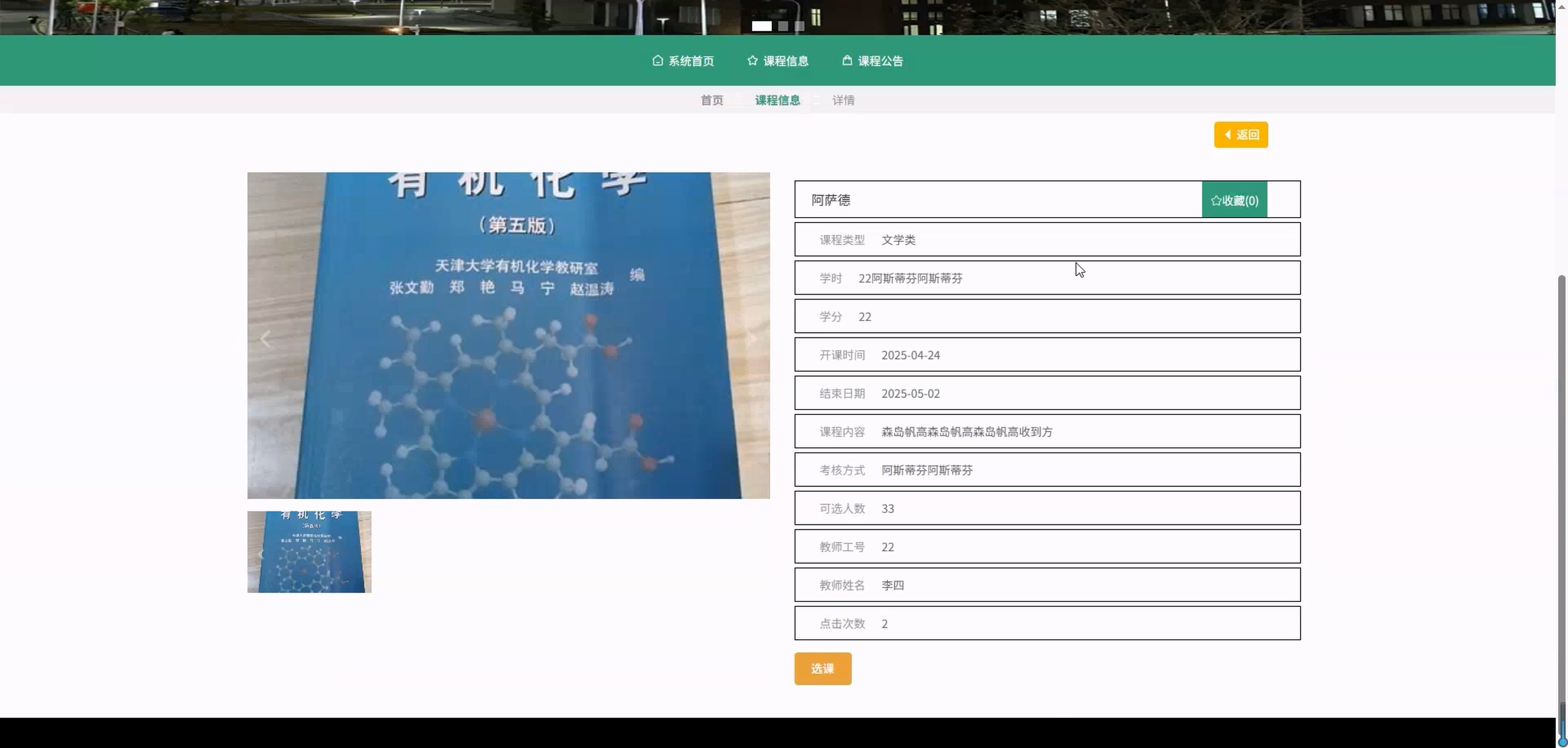Click the green 课程信息 breadcrumb link
This screenshot has width=1568, height=748.
pos(777,101)
